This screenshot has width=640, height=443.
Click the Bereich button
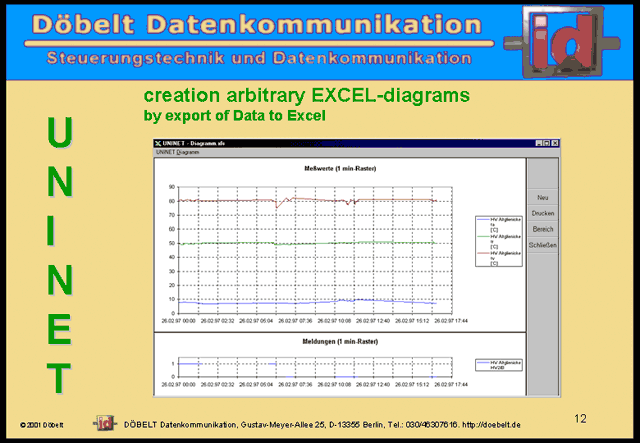point(542,229)
